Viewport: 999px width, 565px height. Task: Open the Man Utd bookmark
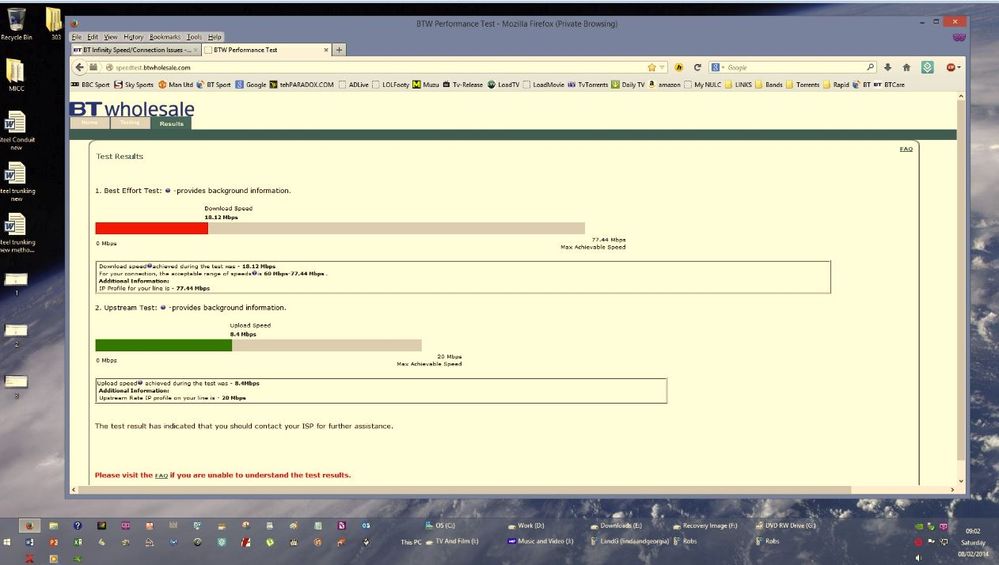[176, 84]
